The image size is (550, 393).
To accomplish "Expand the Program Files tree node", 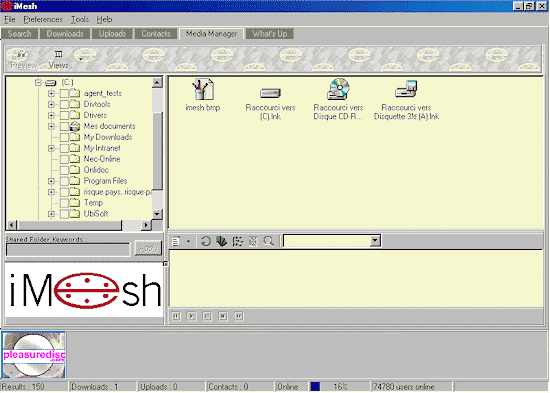I will pyautogui.click(x=51, y=181).
